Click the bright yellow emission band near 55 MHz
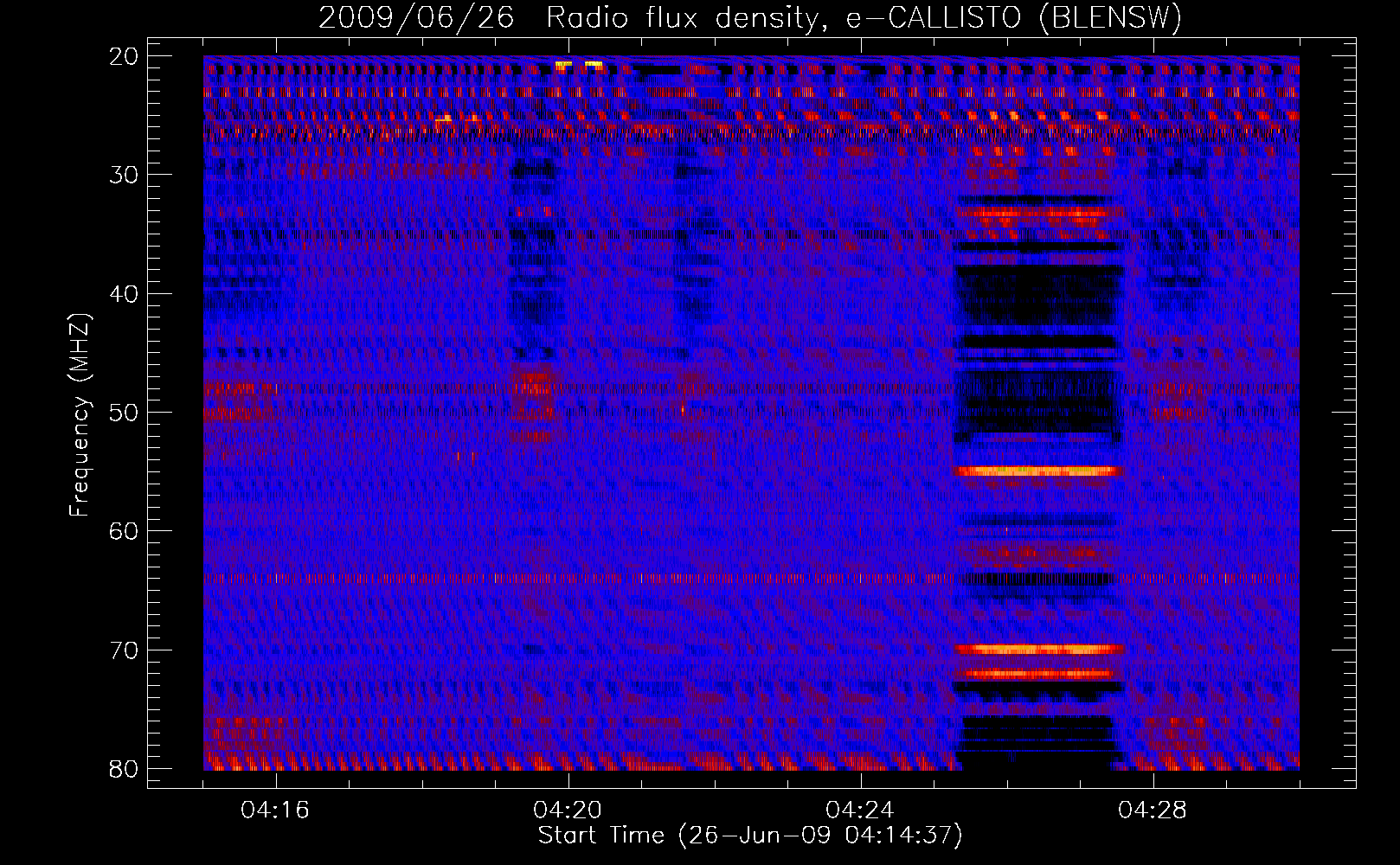Image resolution: width=1400 pixels, height=865 pixels. [x=1037, y=471]
